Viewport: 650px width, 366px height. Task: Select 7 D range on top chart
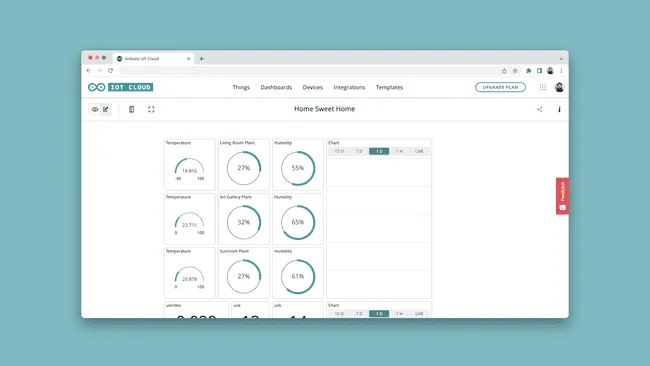pyautogui.click(x=359, y=151)
